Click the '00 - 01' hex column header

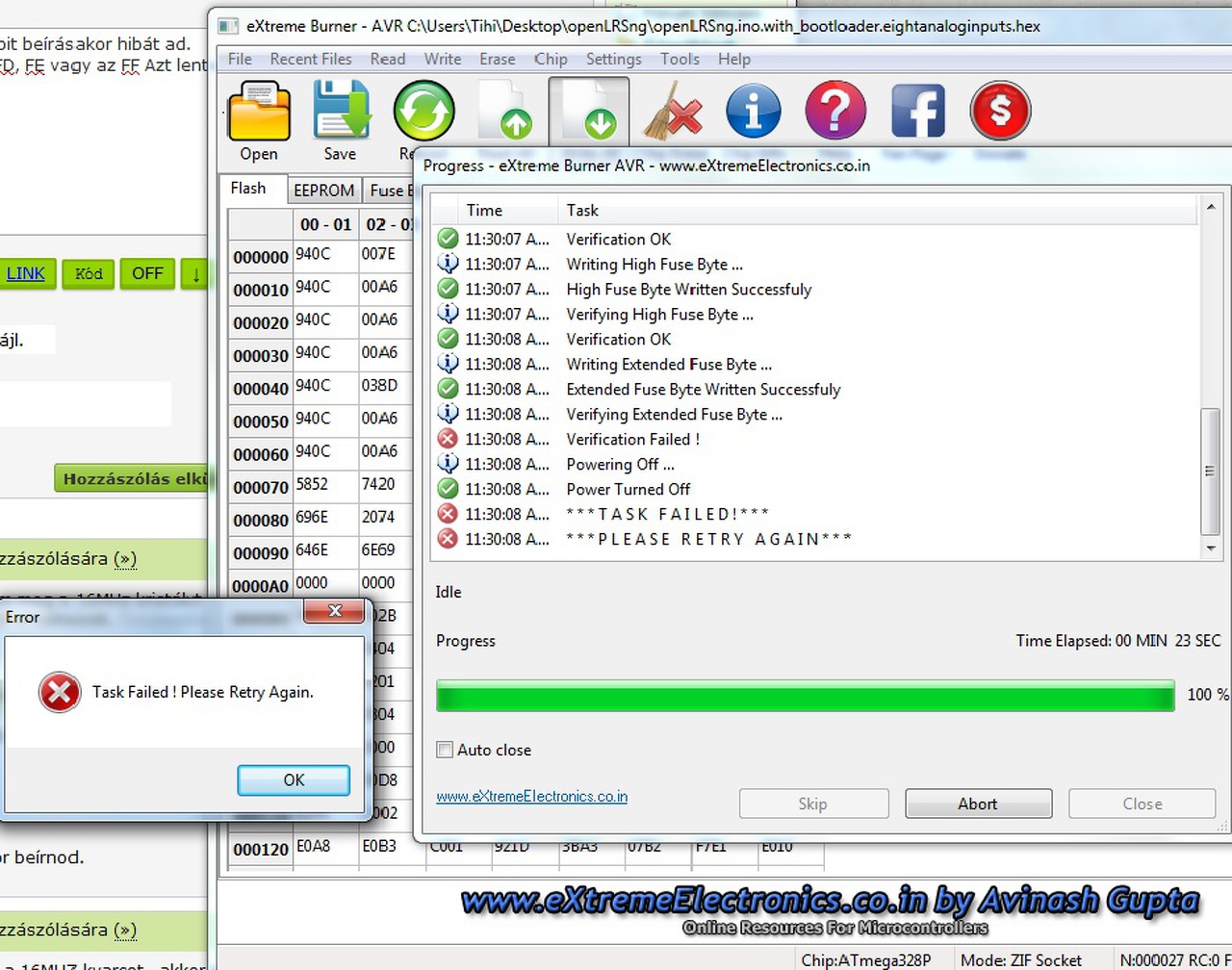pos(325,224)
